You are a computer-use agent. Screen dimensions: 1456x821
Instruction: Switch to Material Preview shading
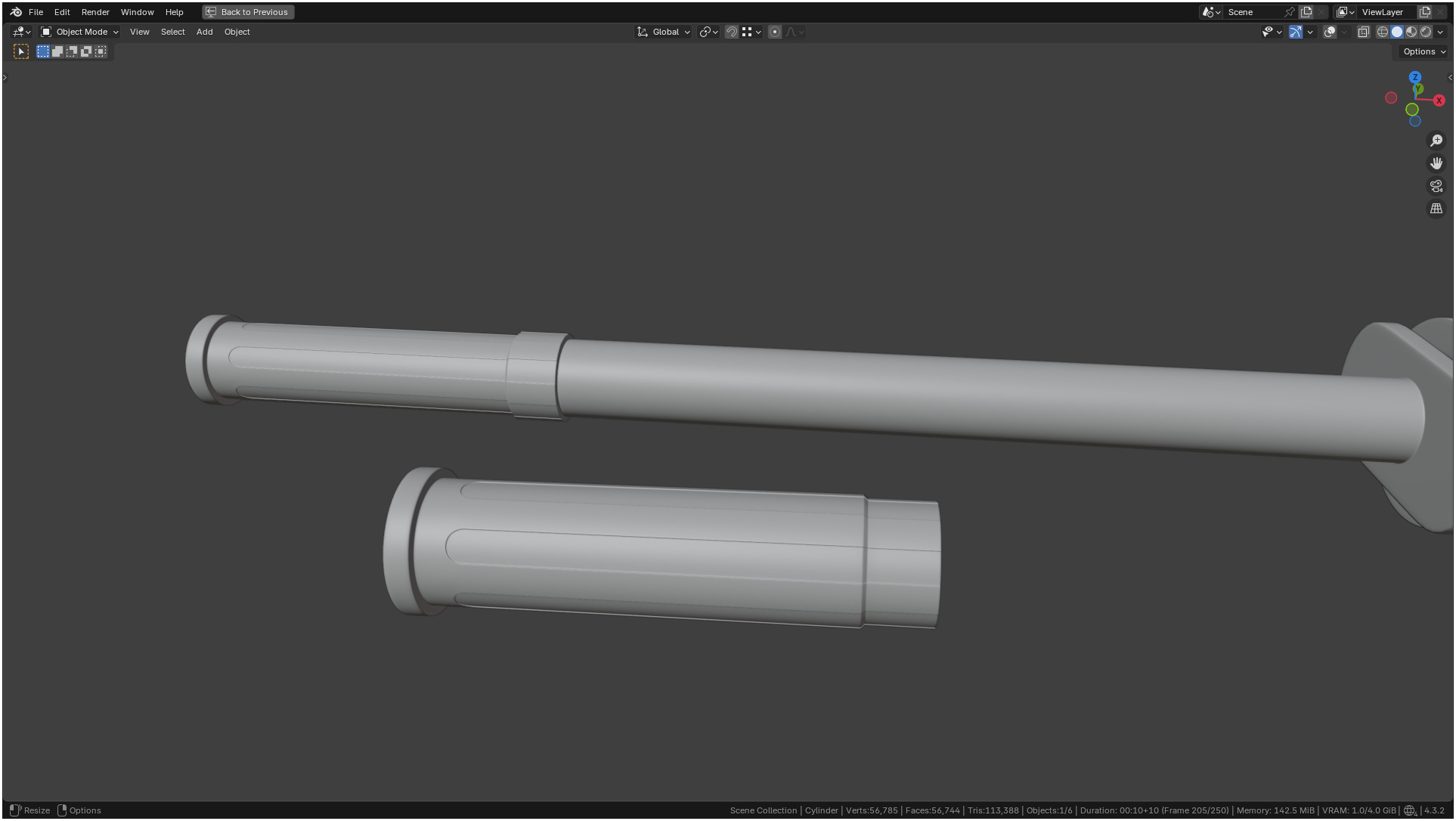click(1411, 32)
